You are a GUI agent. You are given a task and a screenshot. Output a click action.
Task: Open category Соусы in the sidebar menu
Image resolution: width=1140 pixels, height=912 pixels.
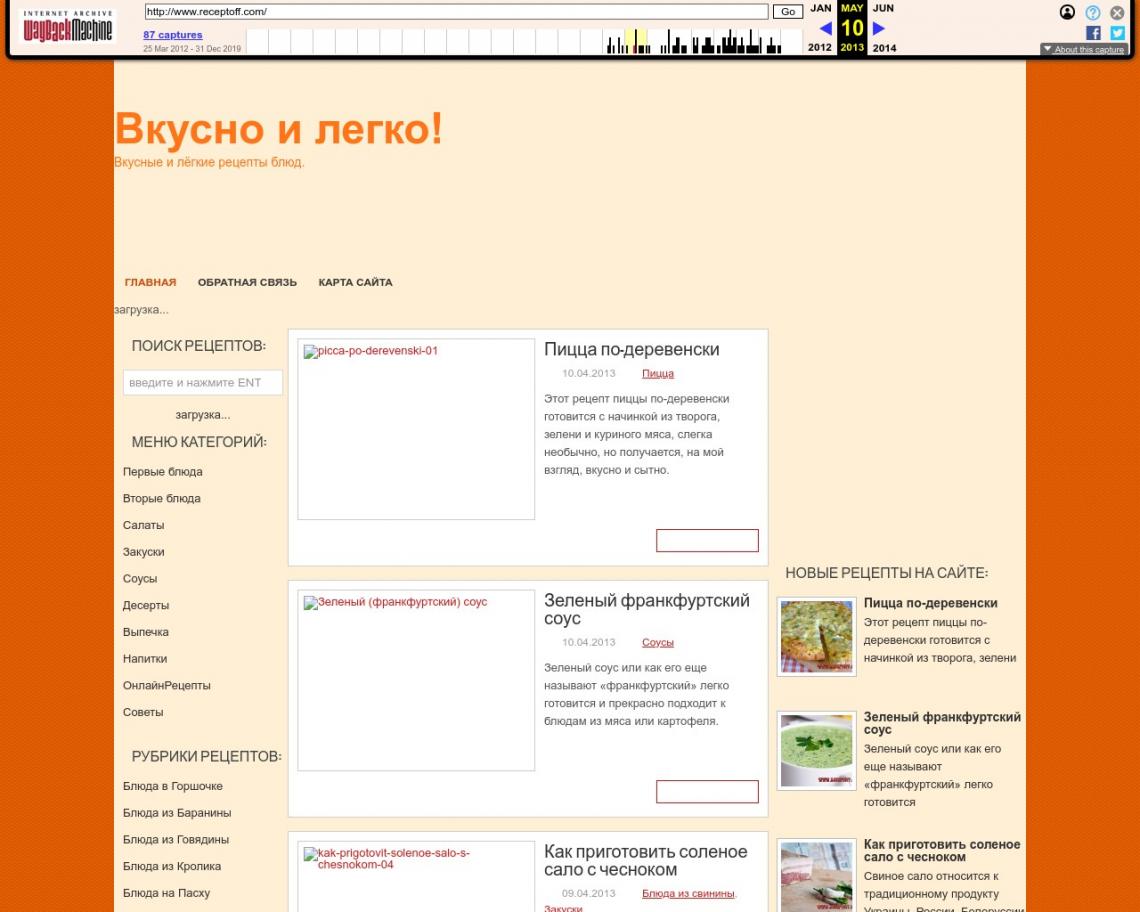[140, 579]
